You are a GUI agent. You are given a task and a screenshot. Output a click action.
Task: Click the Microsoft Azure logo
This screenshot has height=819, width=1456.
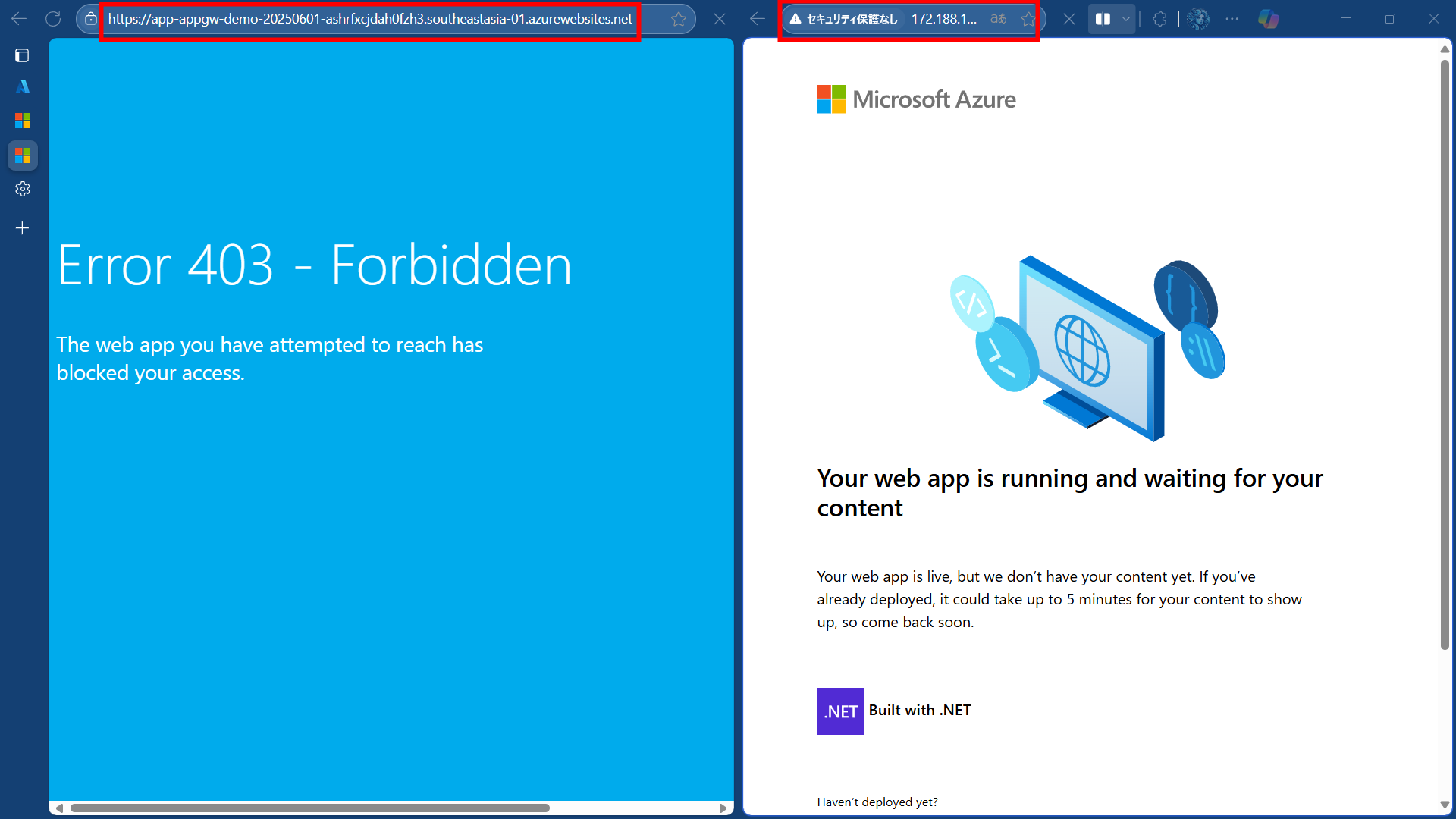click(916, 99)
